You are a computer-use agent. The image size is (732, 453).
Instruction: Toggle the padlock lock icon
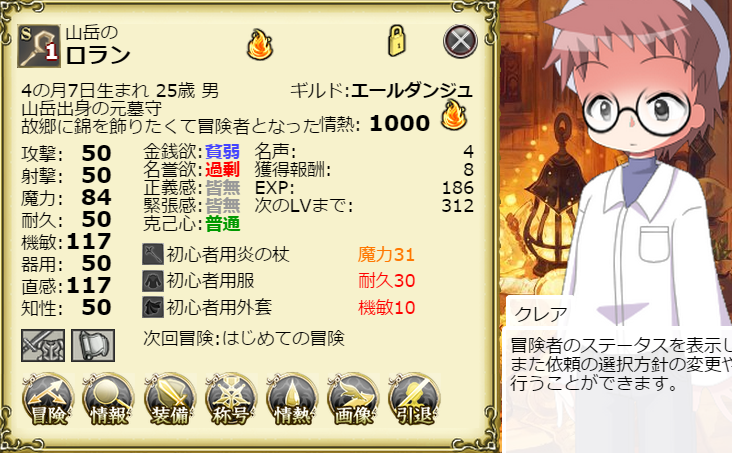pos(396,41)
